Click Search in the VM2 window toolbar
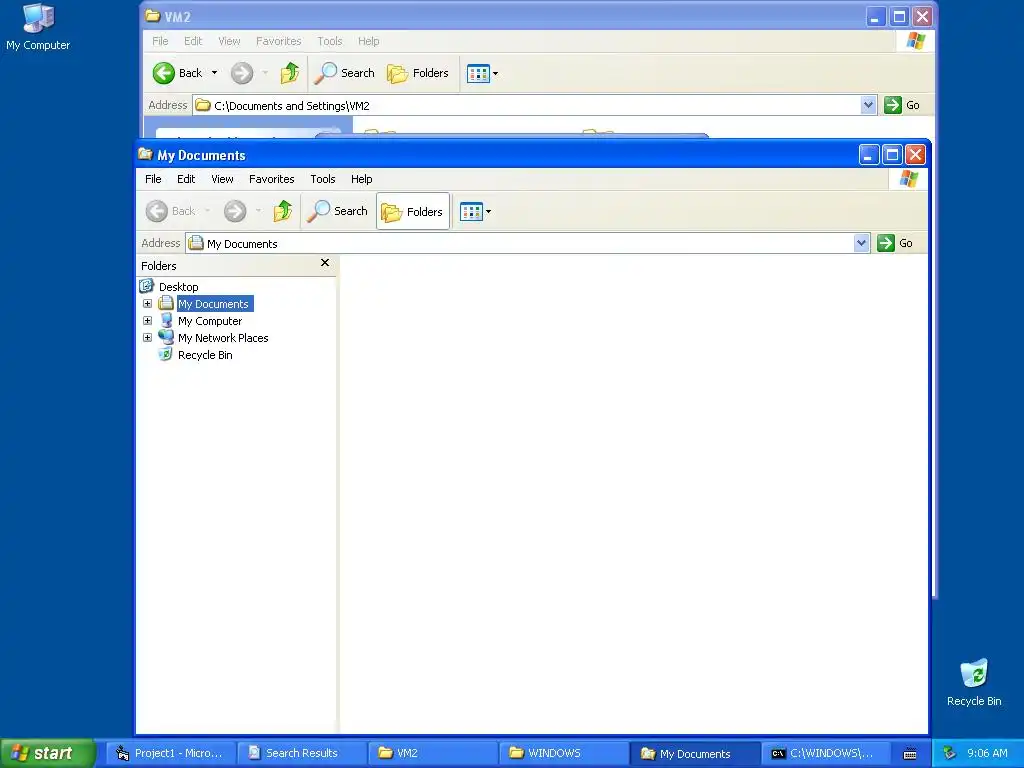Screen dimensions: 1024x768 point(344,73)
